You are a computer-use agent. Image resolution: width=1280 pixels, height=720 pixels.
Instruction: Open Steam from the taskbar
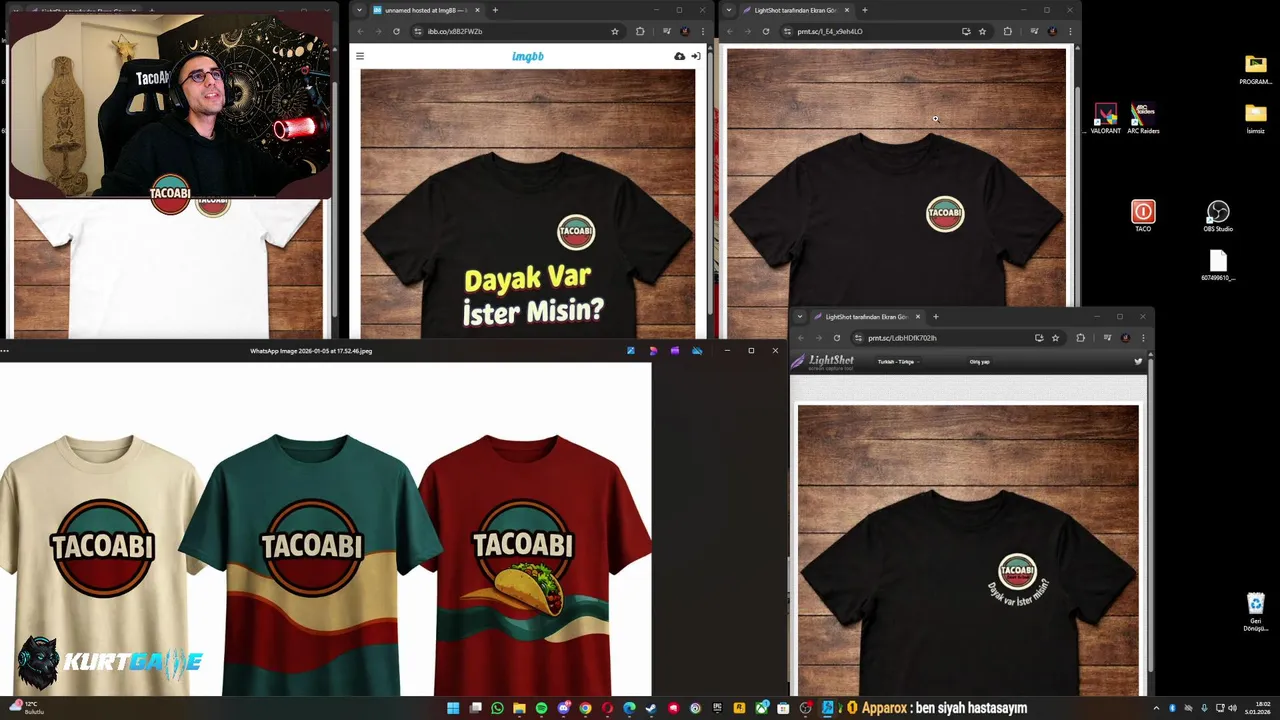(x=651, y=708)
